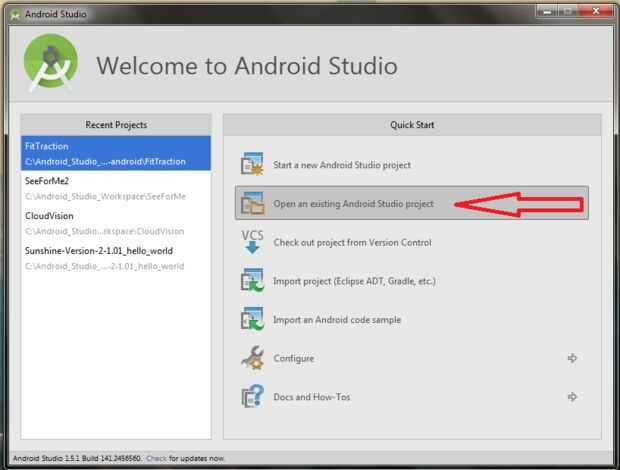This screenshot has height=470, width=620.
Task: Click the Import project icon
Action: coord(252,281)
